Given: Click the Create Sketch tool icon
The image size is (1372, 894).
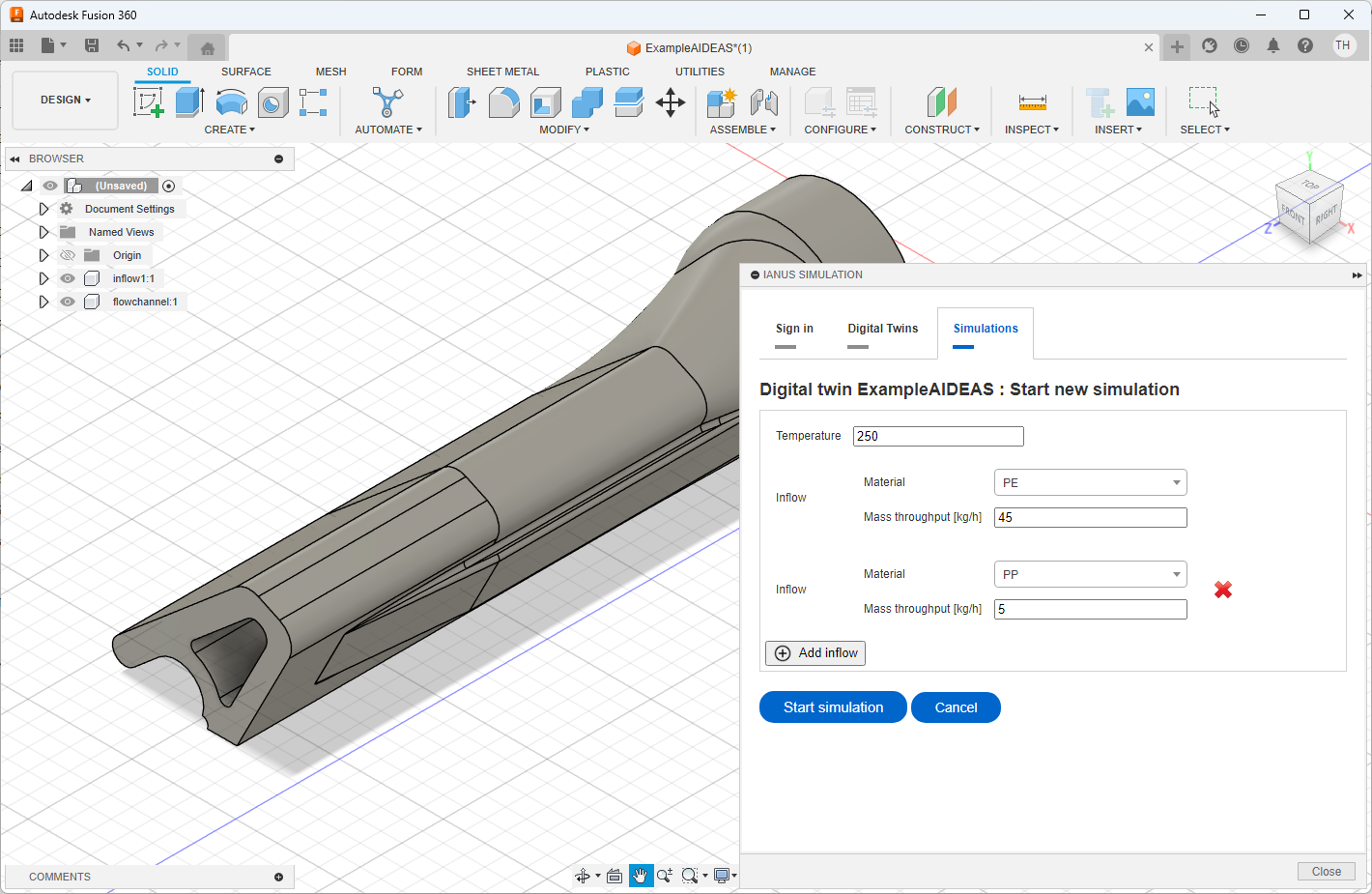Looking at the screenshot, I should click(148, 101).
